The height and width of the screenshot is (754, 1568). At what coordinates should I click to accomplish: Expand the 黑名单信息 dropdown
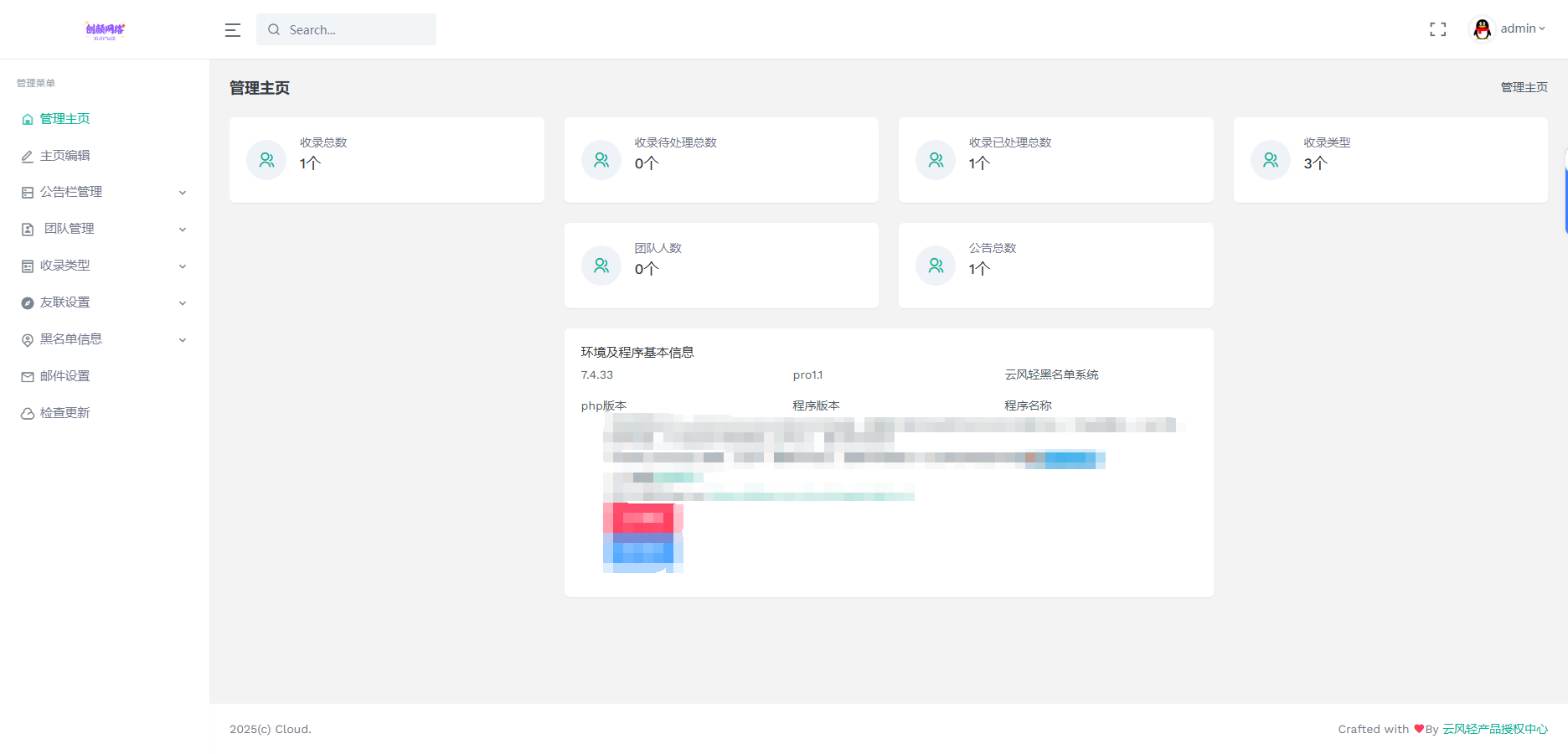pyautogui.click(x=183, y=339)
